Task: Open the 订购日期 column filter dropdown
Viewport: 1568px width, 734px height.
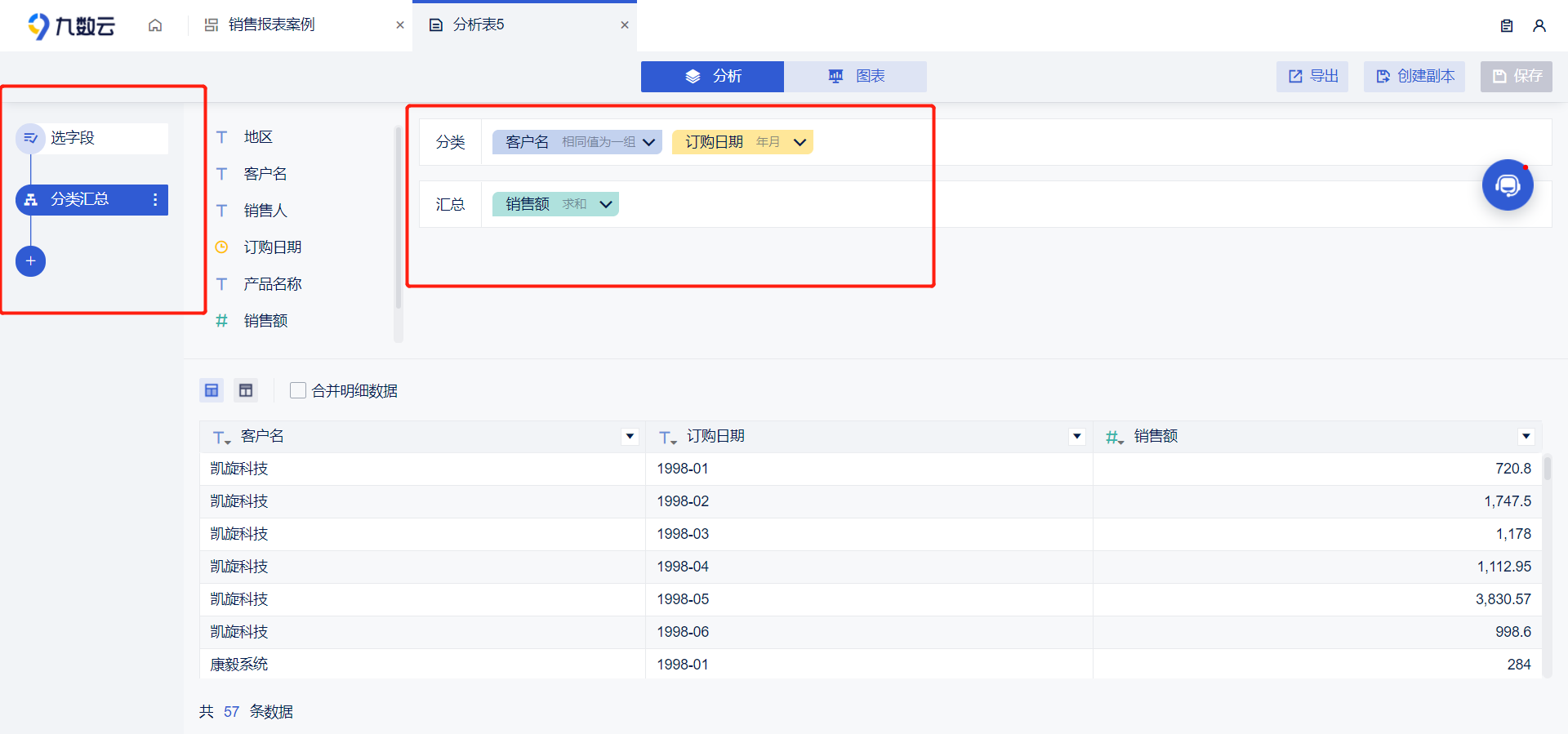Action: click(1077, 437)
